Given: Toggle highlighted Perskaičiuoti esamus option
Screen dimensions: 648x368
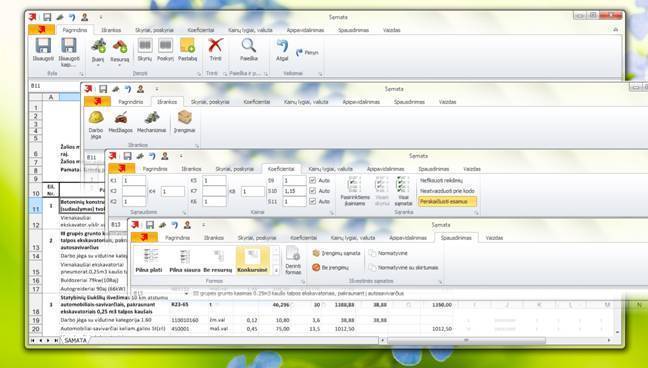Looking at the screenshot, I should tap(447, 201).
